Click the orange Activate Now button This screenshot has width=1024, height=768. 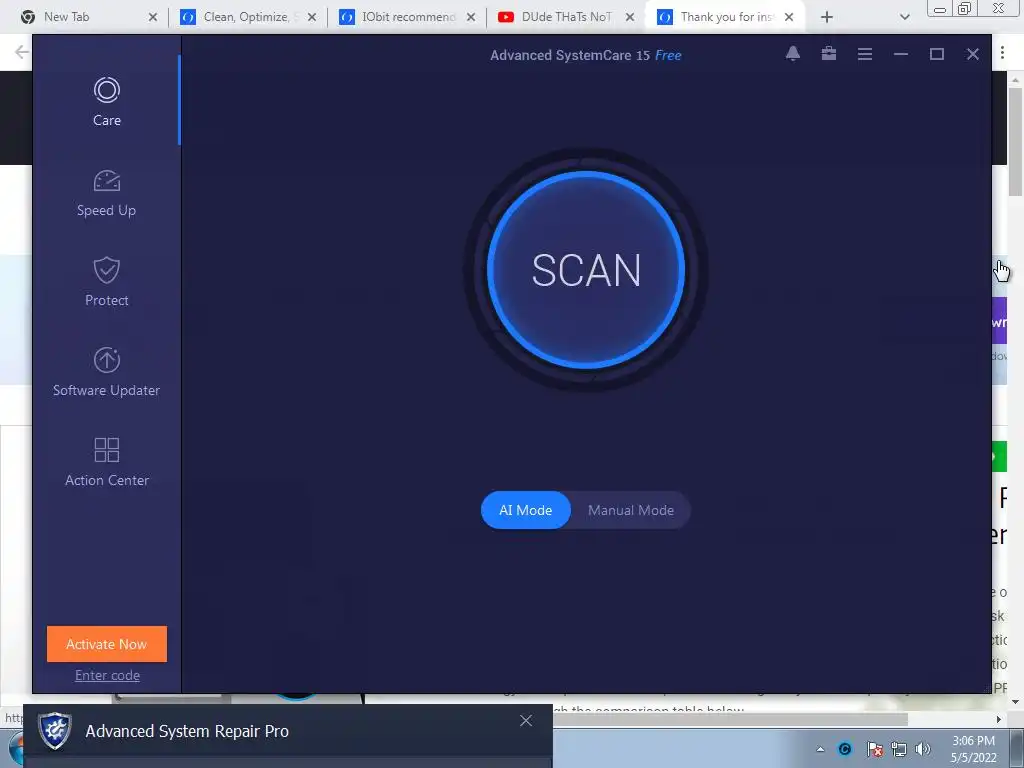106,644
